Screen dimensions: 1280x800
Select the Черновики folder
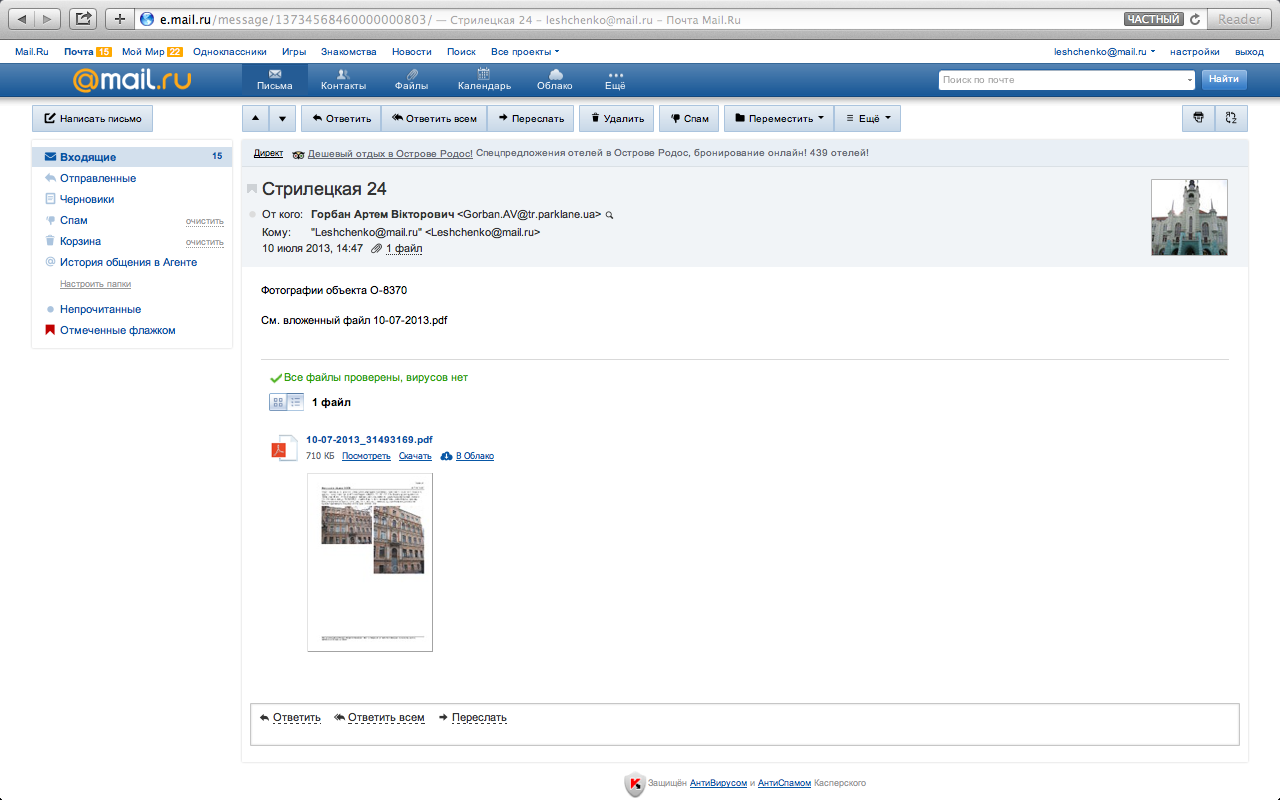86,199
